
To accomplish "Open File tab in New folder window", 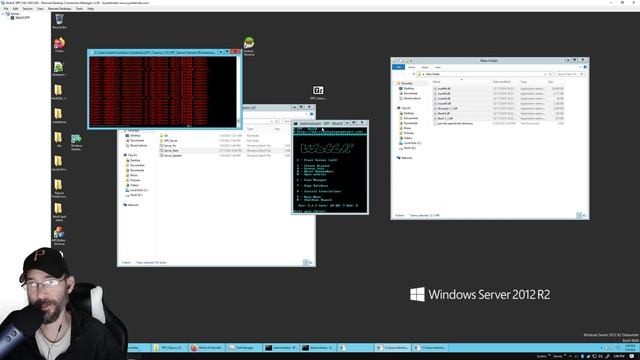I will (398, 67).
